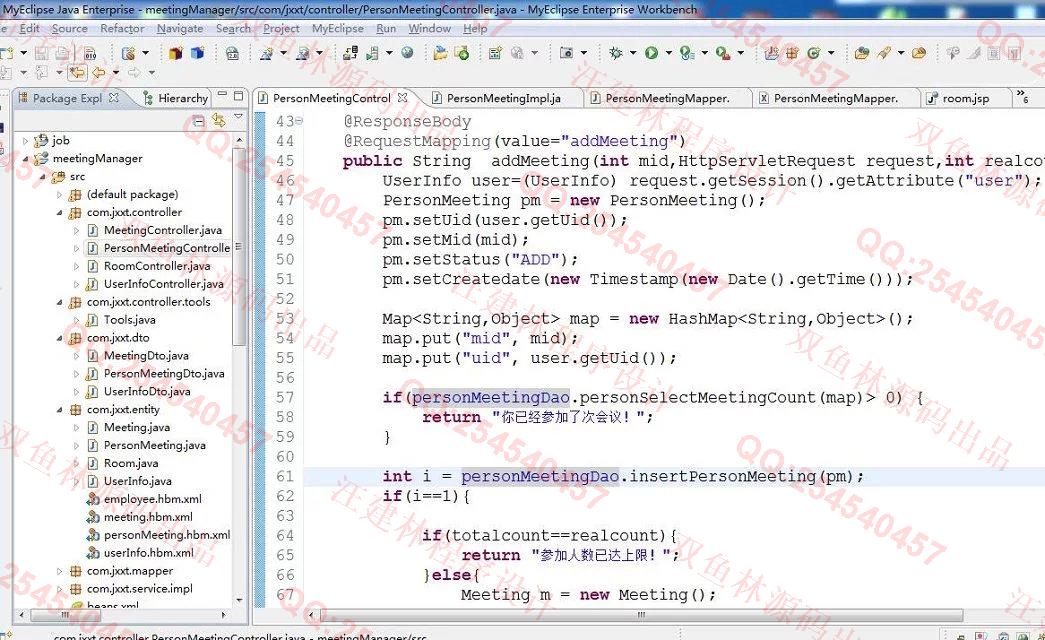Image resolution: width=1045 pixels, height=640 pixels.
Task: Open Package Explorer view menu triangle
Action: pos(239,117)
